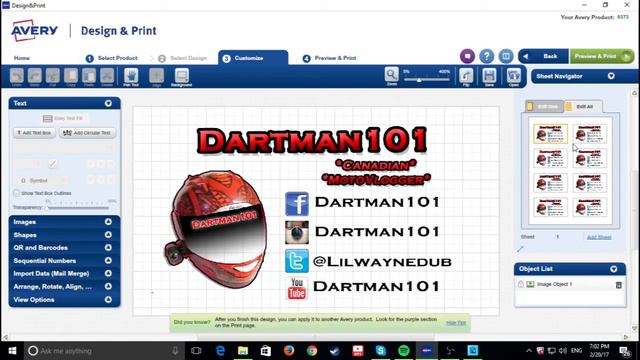Expand the Shapes panel
This screenshot has width=640, height=360.
(x=108, y=235)
